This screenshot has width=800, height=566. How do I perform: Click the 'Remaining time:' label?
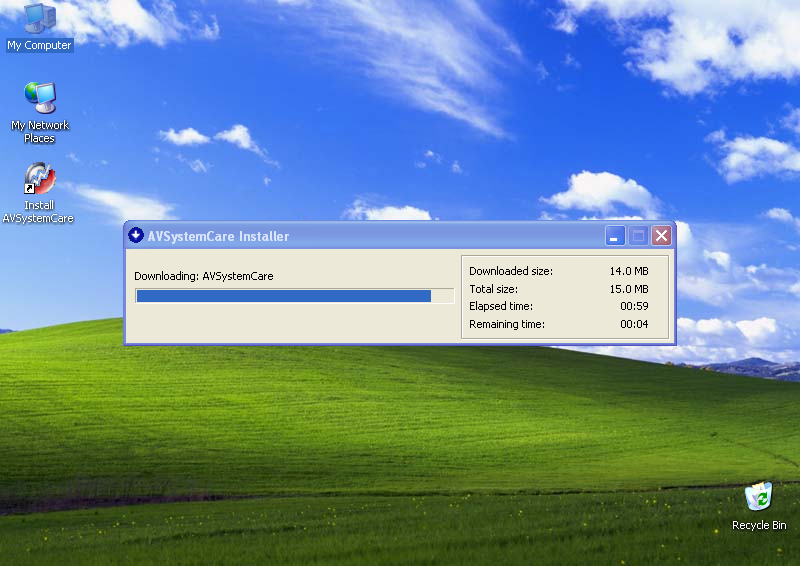click(x=507, y=324)
